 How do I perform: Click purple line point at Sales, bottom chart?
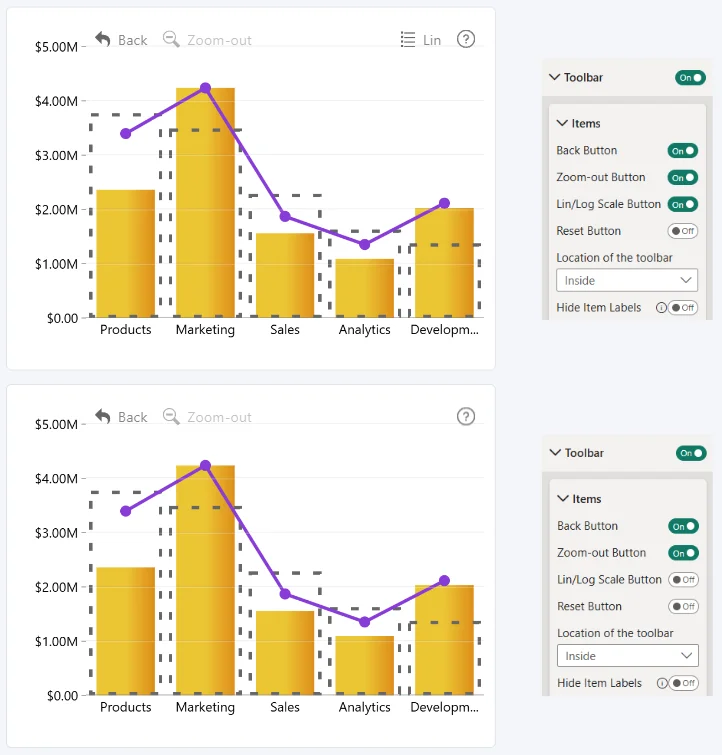pyautogui.click(x=285, y=594)
